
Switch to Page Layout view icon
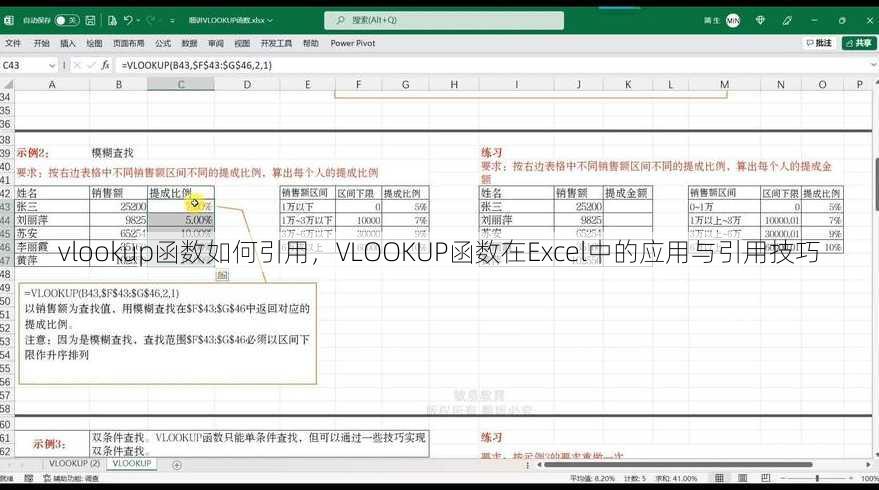[742, 478]
